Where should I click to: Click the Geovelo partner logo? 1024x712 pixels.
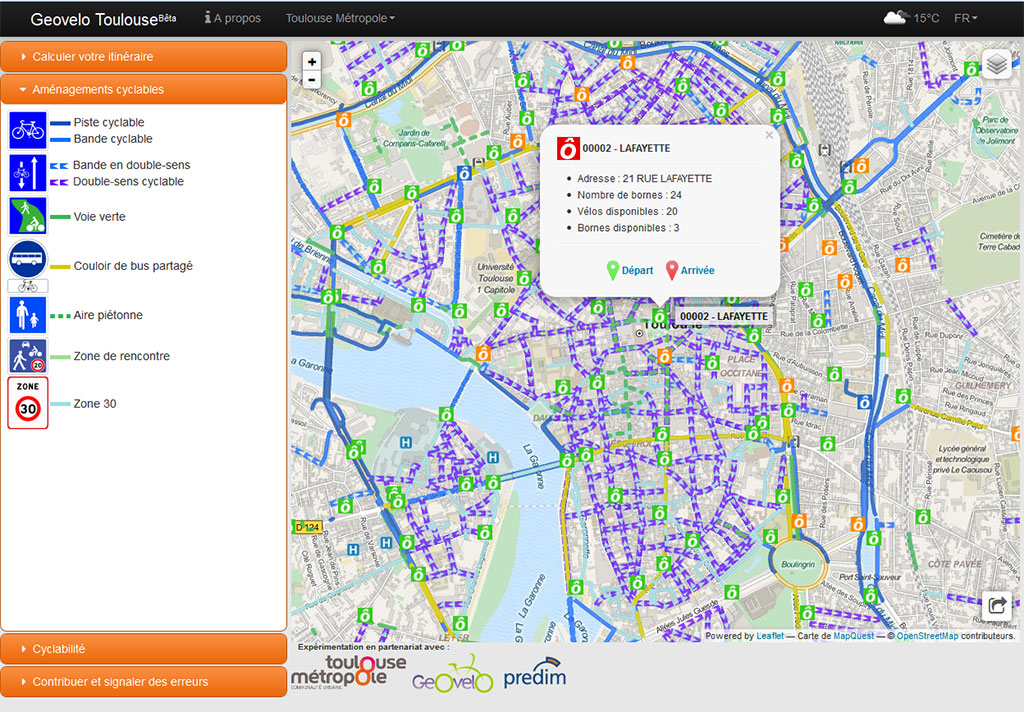pyautogui.click(x=452, y=675)
